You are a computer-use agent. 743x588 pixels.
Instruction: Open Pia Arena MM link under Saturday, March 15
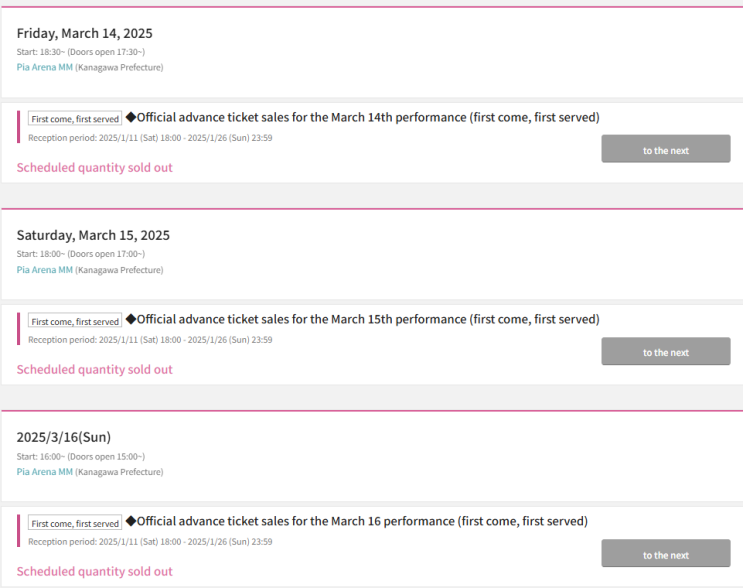click(x=44, y=270)
